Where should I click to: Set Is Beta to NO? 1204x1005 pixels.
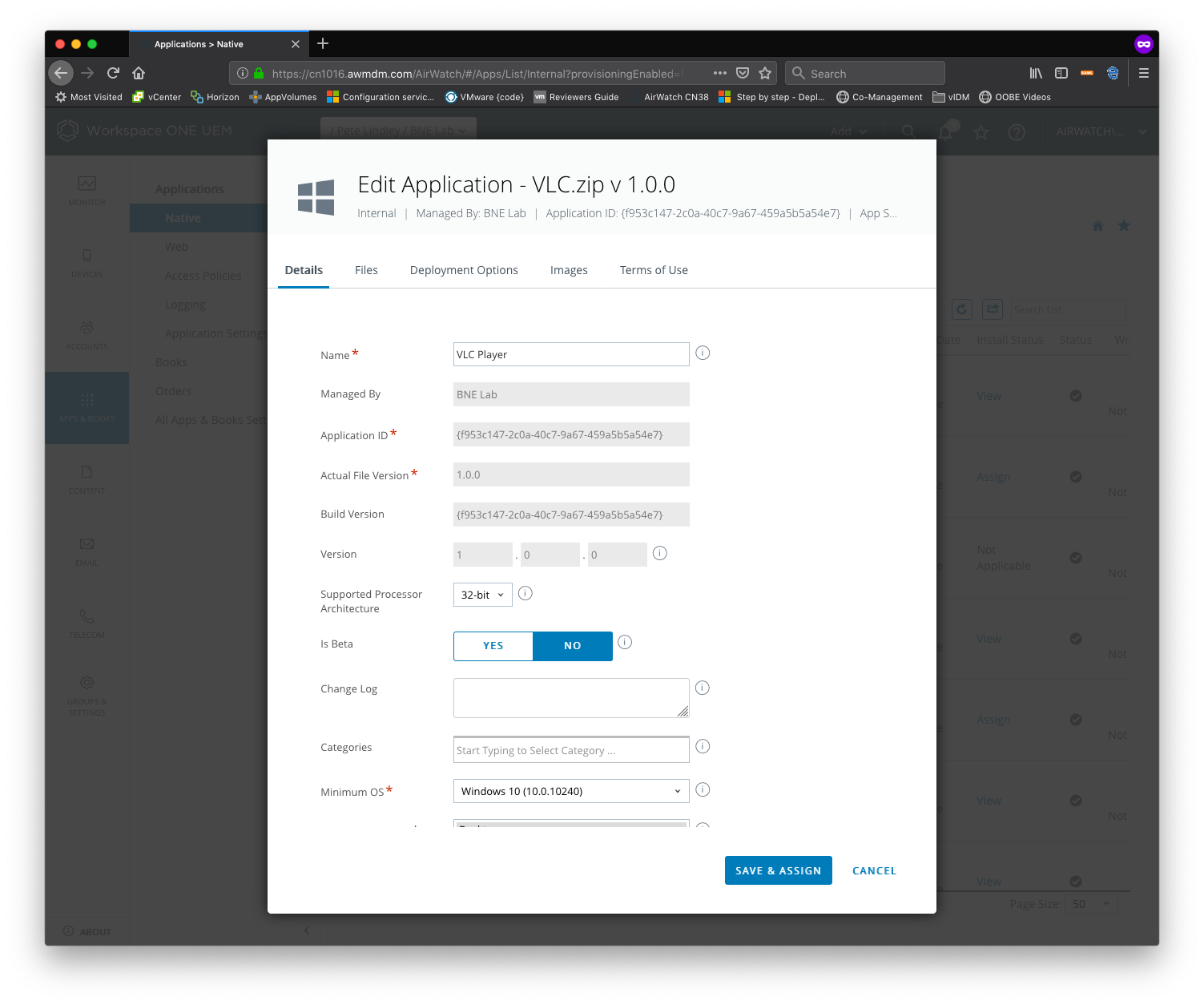573,646
